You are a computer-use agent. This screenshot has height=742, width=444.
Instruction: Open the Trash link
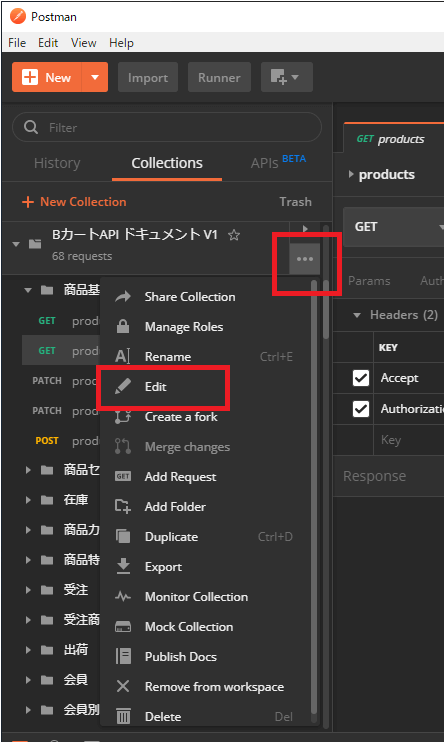pyautogui.click(x=295, y=202)
